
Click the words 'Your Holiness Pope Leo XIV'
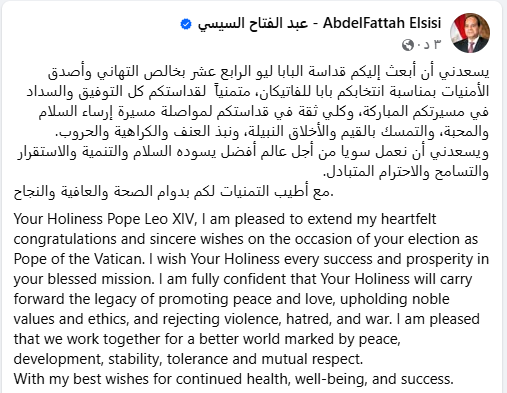[x=104, y=219]
